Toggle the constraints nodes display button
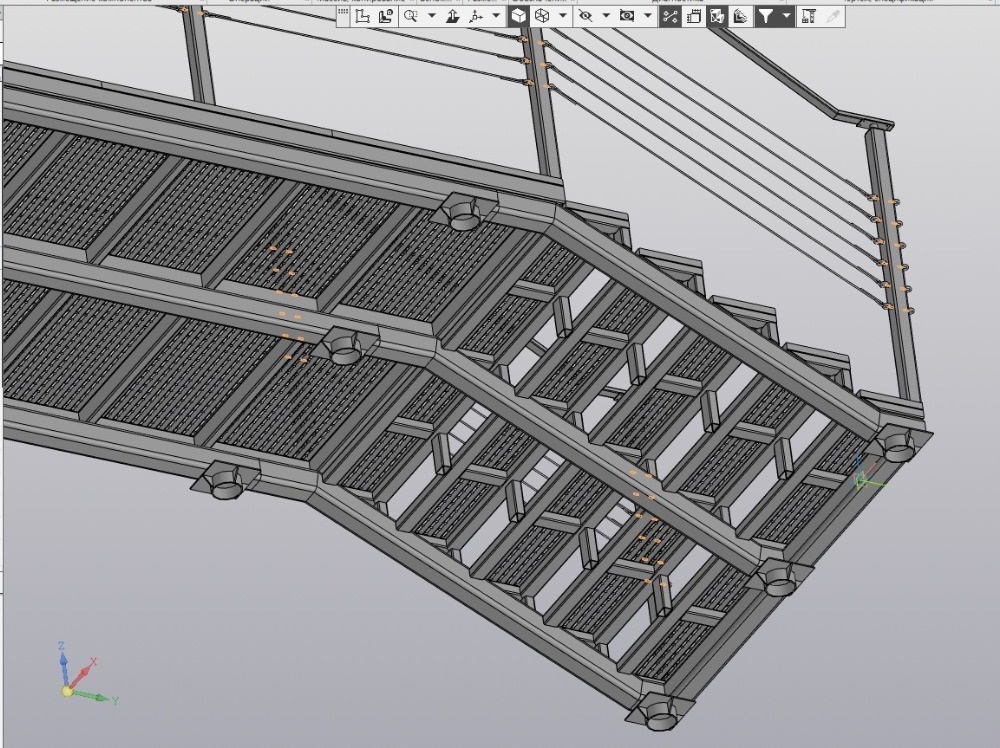The image size is (1000, 748). tap(670, 17)
